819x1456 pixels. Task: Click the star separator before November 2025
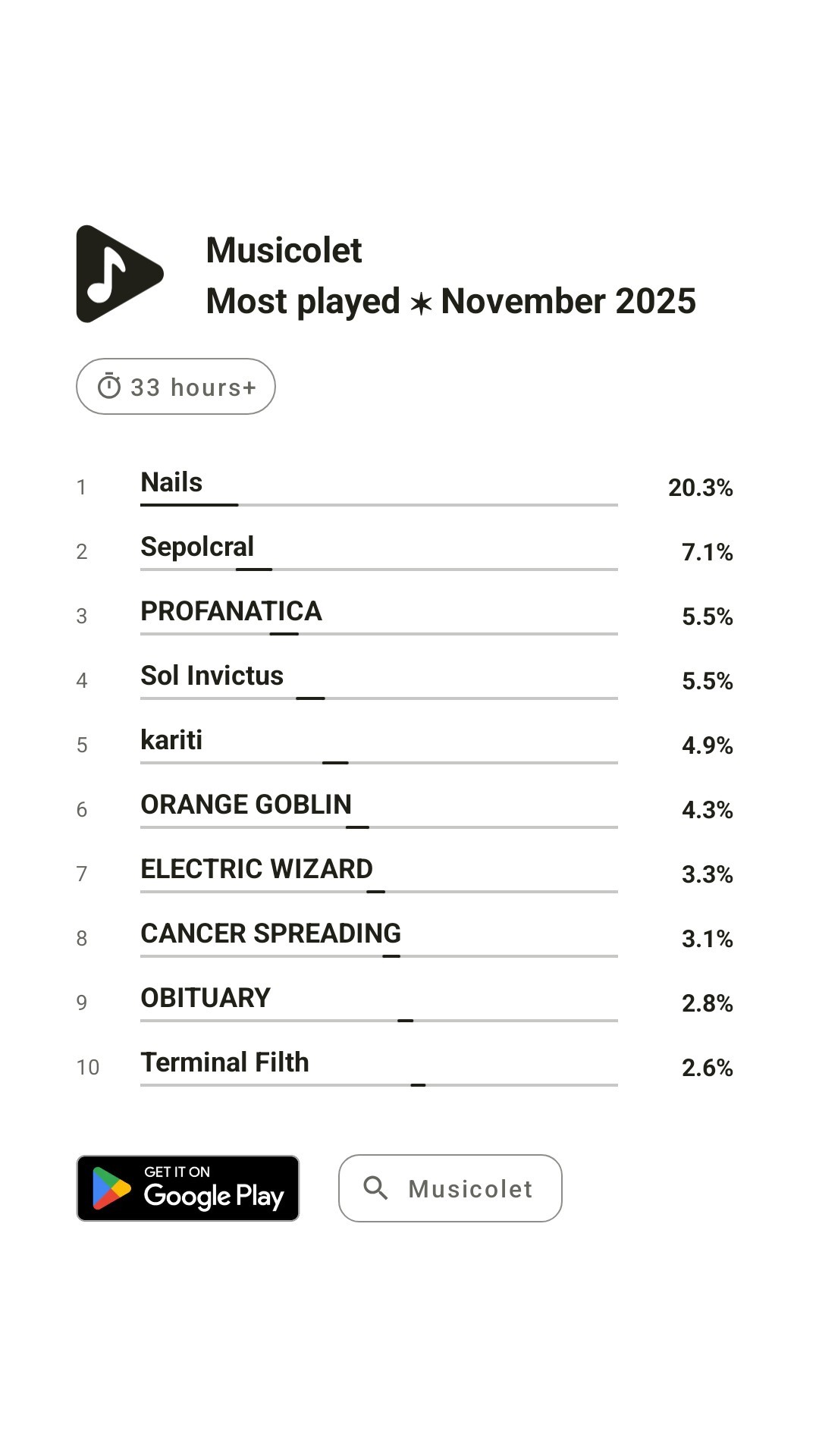pyautogui.click(x=421, y=303)
